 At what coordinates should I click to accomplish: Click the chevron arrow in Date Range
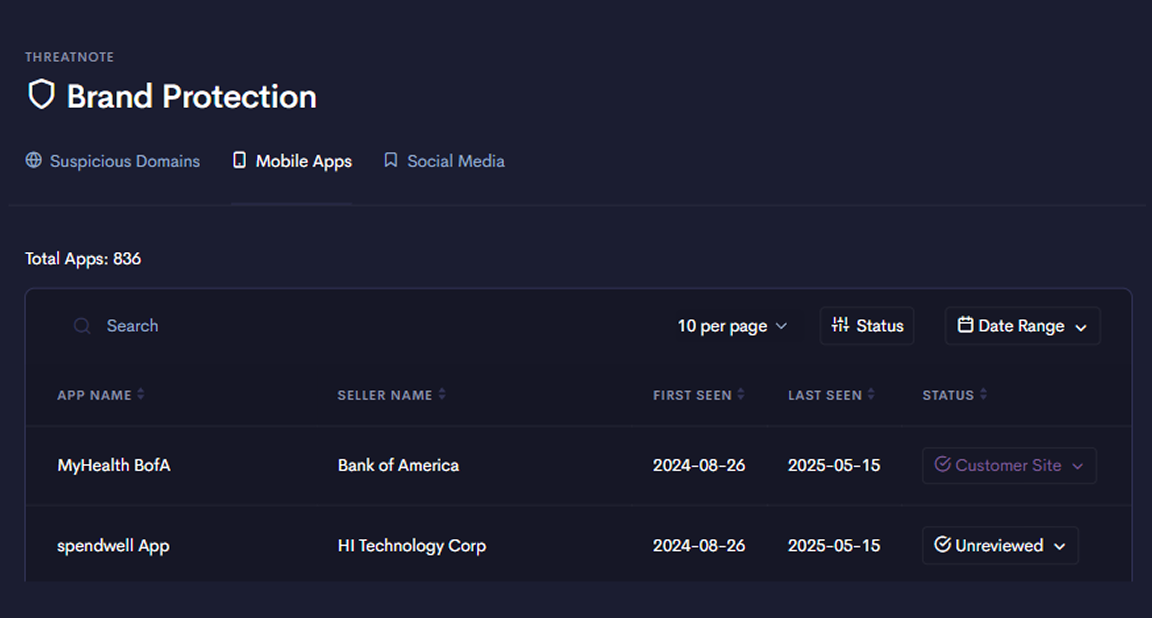click(1081, 328)
